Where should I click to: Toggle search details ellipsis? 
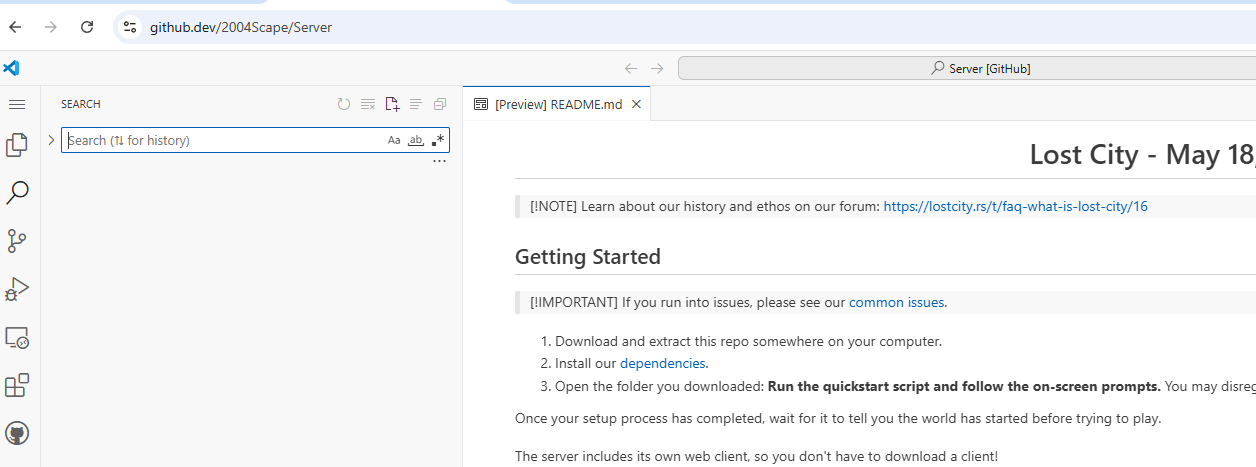tap(439, 161)
